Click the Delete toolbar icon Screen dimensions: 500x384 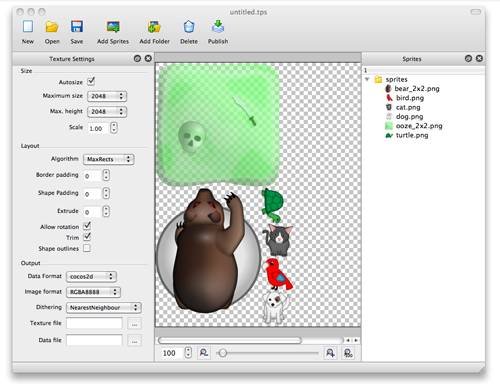(x=189, y=27)
